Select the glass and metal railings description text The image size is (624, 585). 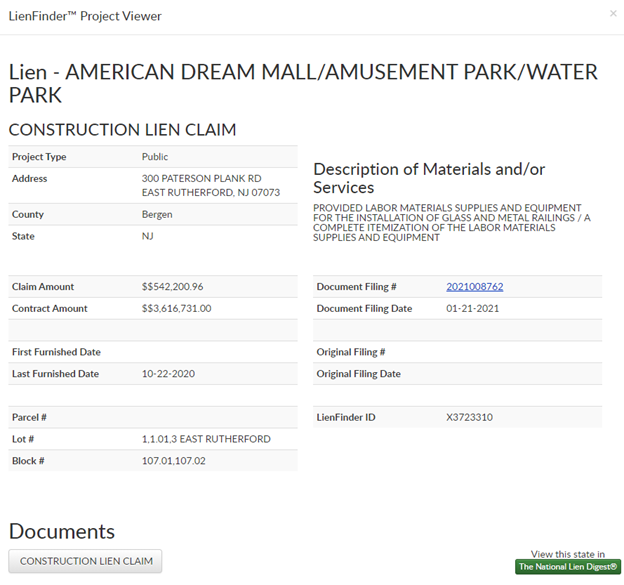pyautogui.click(x=451, y=223)
